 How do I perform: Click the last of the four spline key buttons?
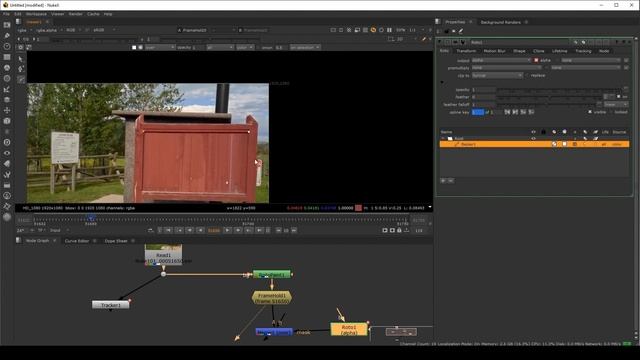coord(531,112)
